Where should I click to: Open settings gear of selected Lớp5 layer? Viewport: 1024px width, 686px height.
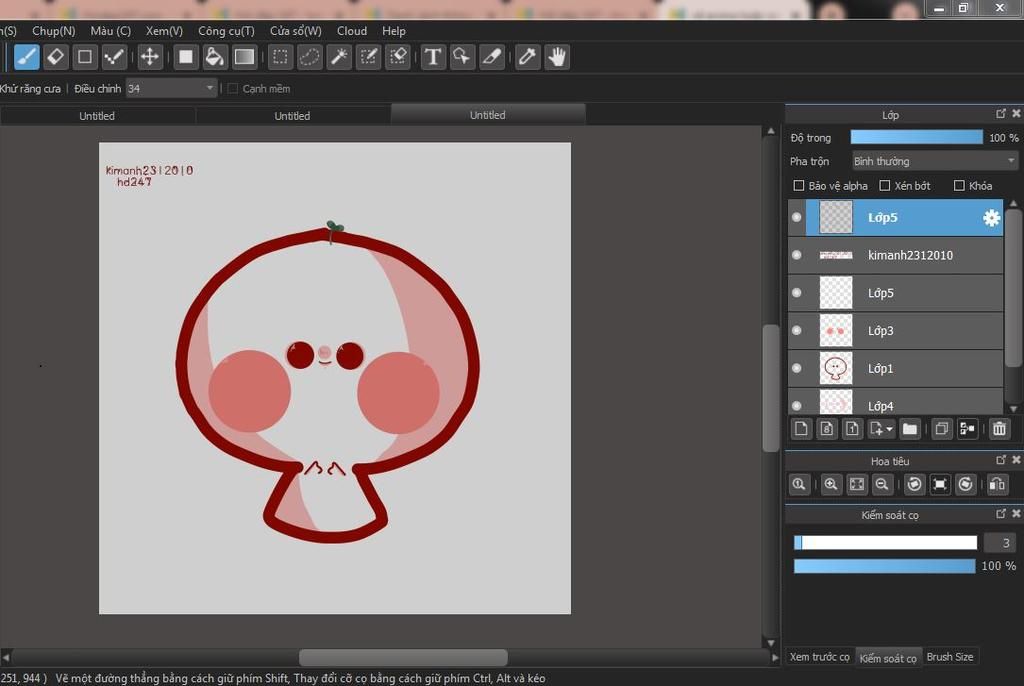coord(991,218)
